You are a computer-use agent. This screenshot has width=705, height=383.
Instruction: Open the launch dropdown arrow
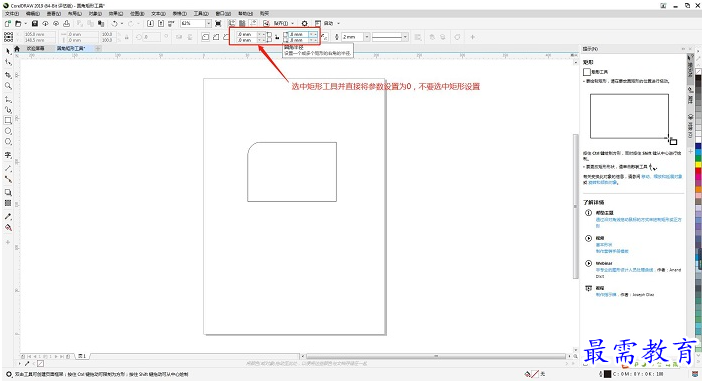point(339,23)
